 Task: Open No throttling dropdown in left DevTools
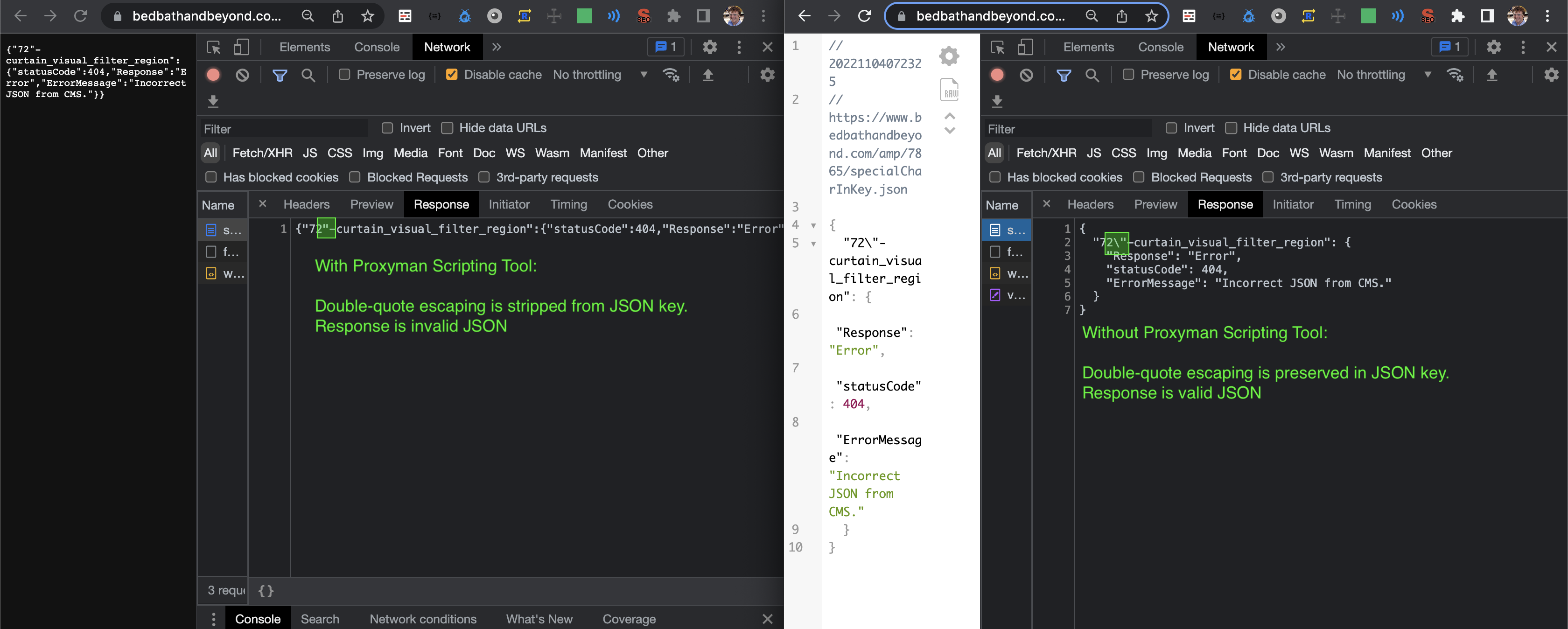tap(599, 74)
